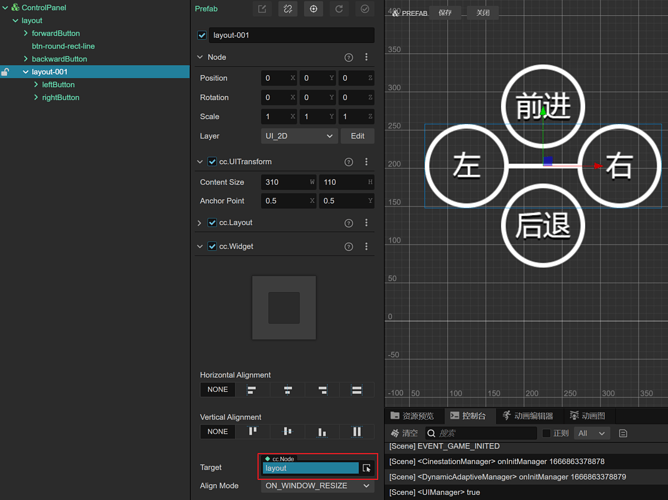Select vertical align middle icon

click(288, 432)
